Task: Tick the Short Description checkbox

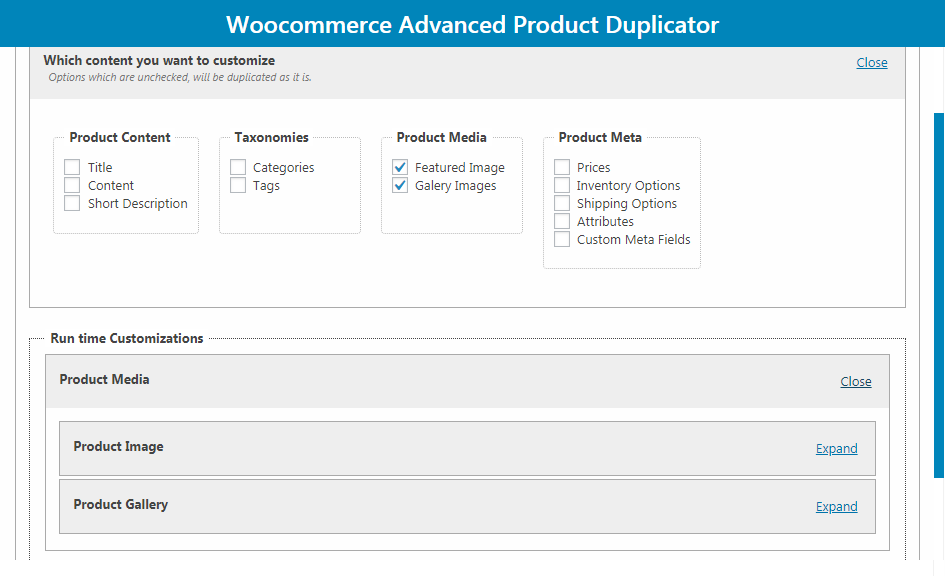Action: [72, 203]
